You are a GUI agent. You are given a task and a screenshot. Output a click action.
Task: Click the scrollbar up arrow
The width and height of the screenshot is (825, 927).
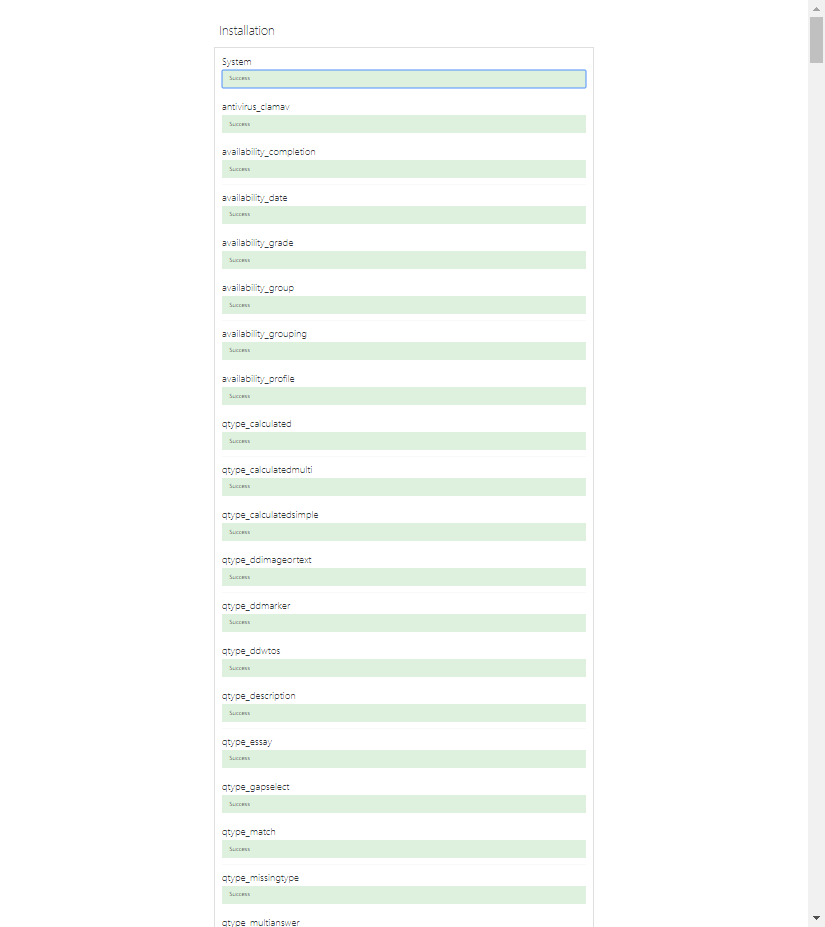coord(816,9)
